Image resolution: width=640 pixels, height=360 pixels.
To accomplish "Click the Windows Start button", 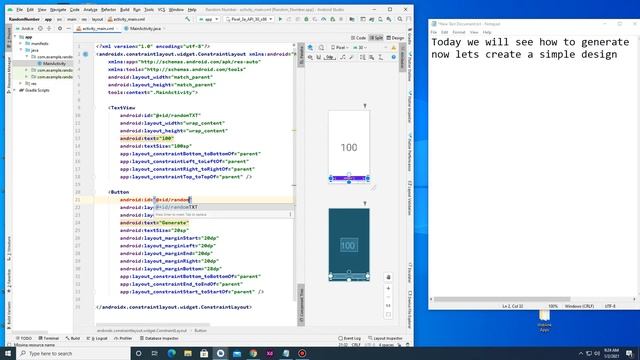I will [x=8, y=353].
